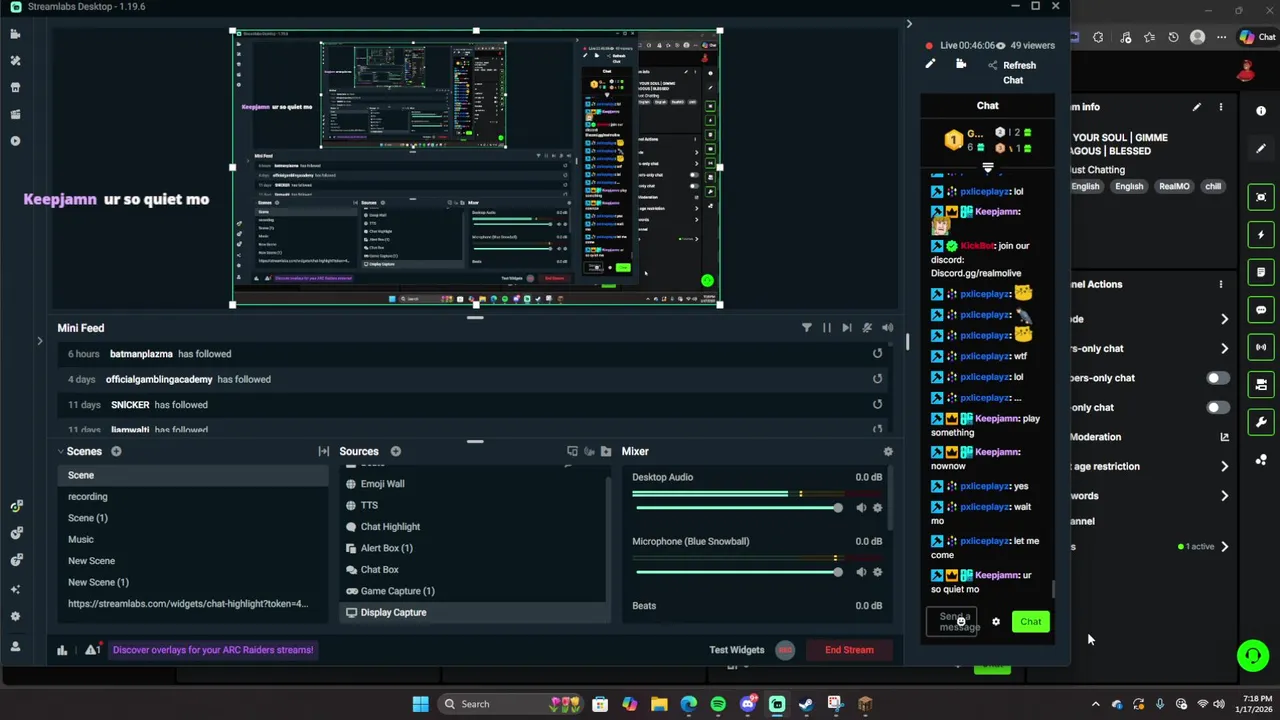Open the Highlighter clapperboard sidebar icon
The width and height of the screenshot is (1280, 720).
[15, 114]
